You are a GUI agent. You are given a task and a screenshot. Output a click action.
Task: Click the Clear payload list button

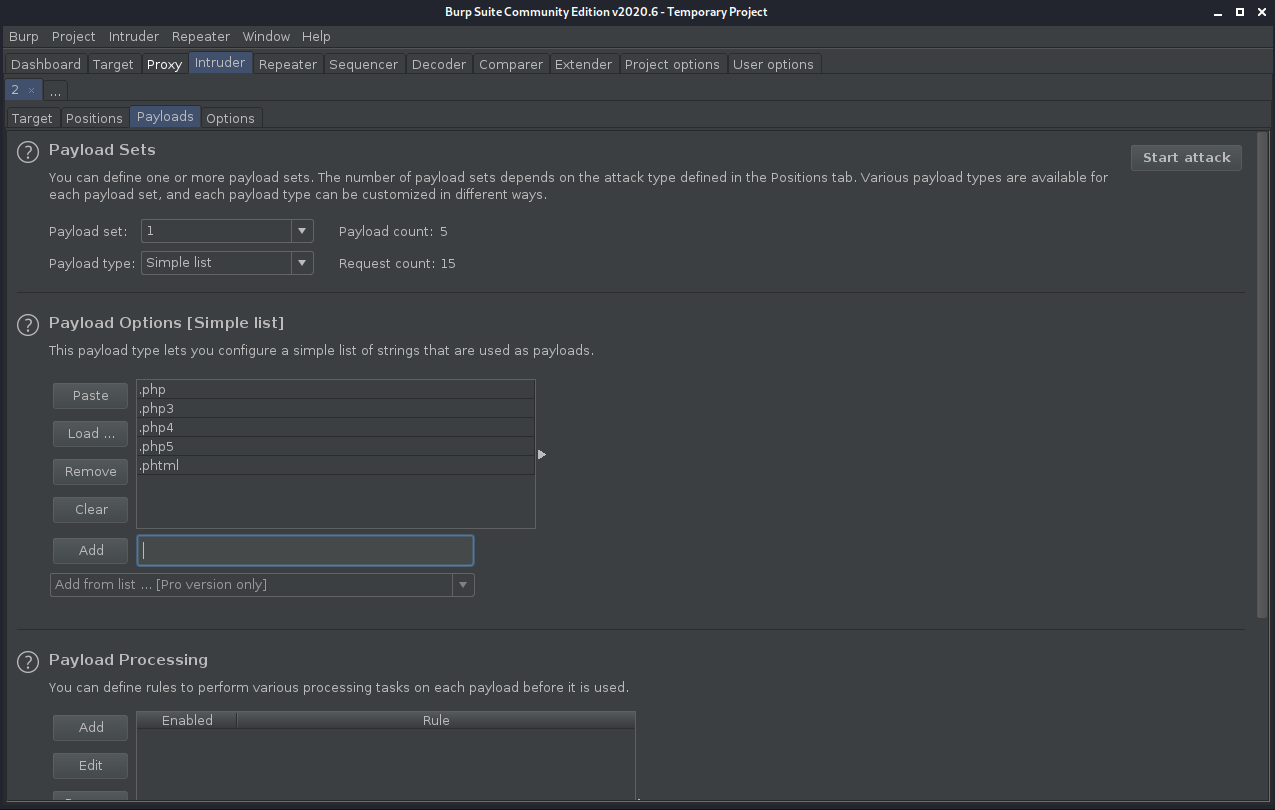pos(90,509)
